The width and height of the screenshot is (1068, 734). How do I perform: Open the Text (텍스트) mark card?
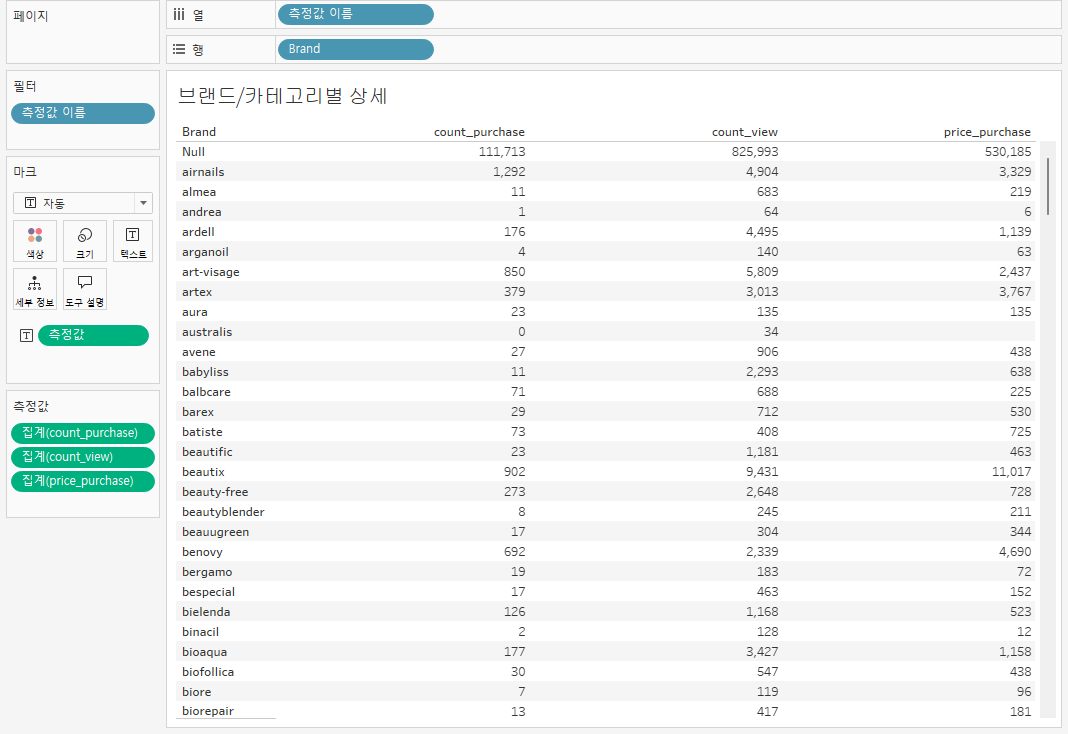(133, 241)
